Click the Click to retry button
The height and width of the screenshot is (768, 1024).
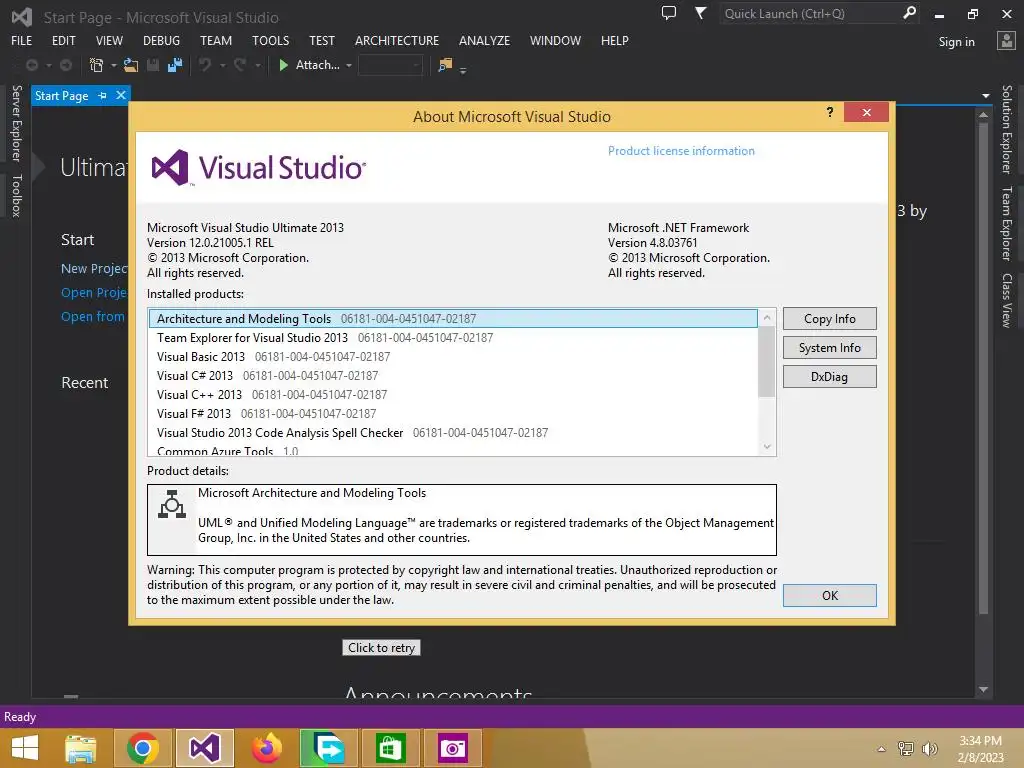[x=381, y=648]
